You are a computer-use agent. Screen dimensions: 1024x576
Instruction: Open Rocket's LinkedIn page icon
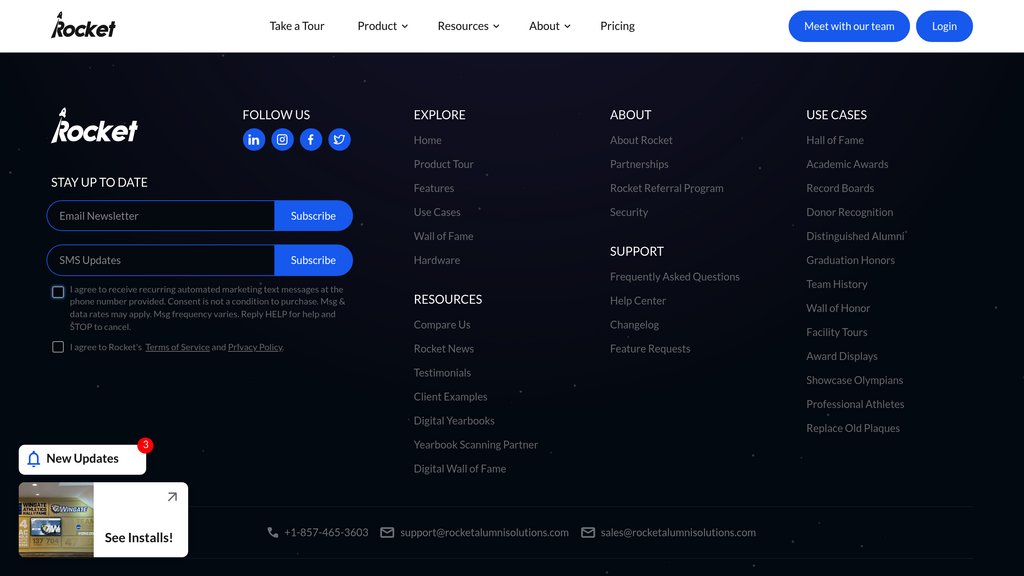coord(254,140)
